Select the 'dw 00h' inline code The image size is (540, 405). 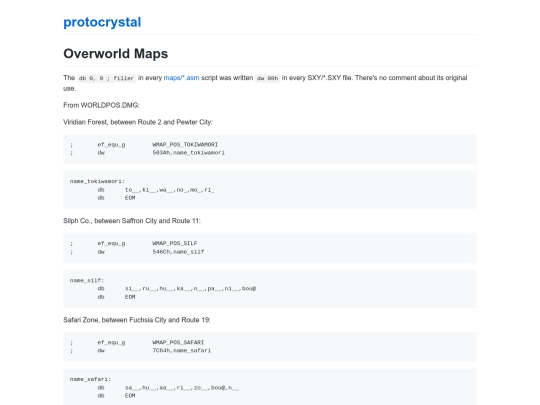click(267, 78)
